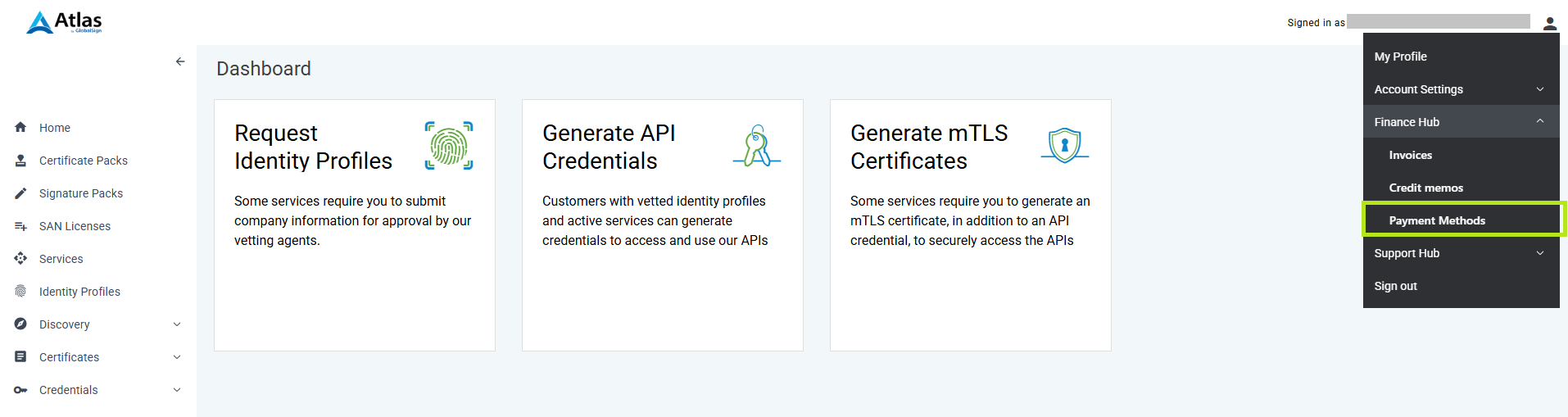Click the Atlas logo
This screenshot has height=417, width=1568.
click(x=64, y=22)
